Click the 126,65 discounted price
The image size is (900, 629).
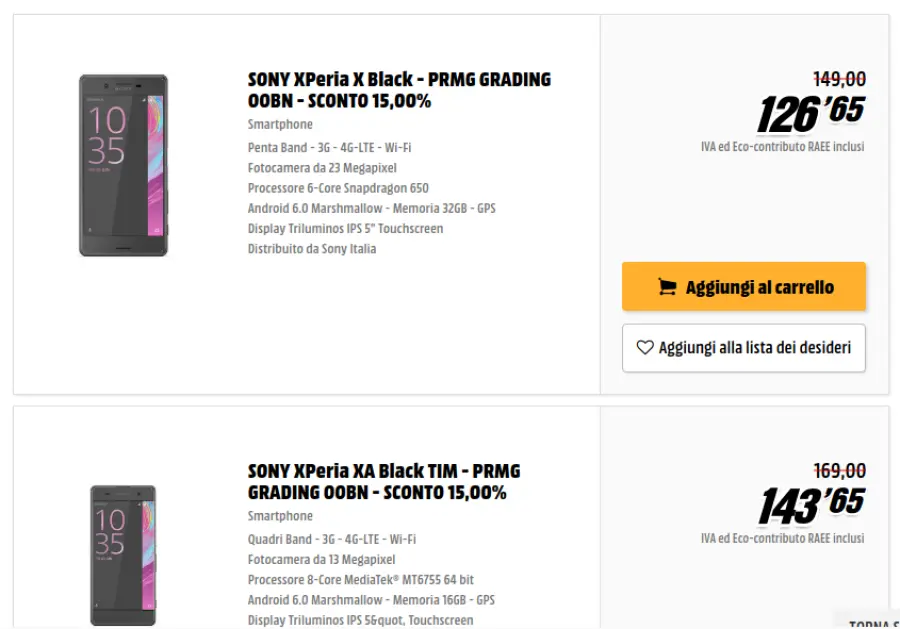tap(810, 114)
